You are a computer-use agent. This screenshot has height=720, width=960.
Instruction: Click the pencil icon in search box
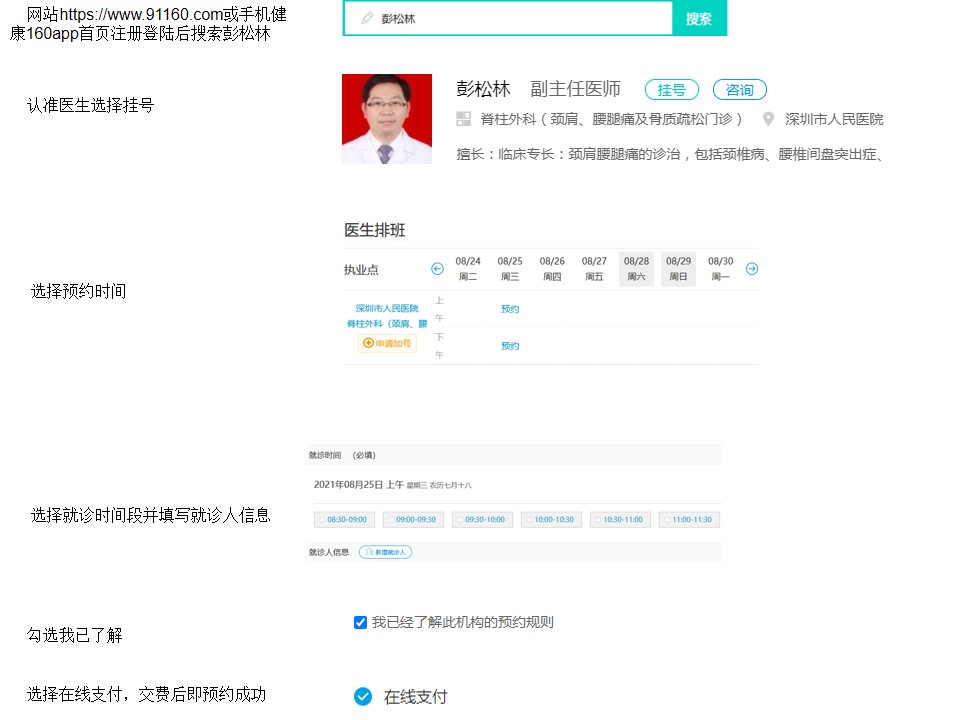click(x=367, y=19)
